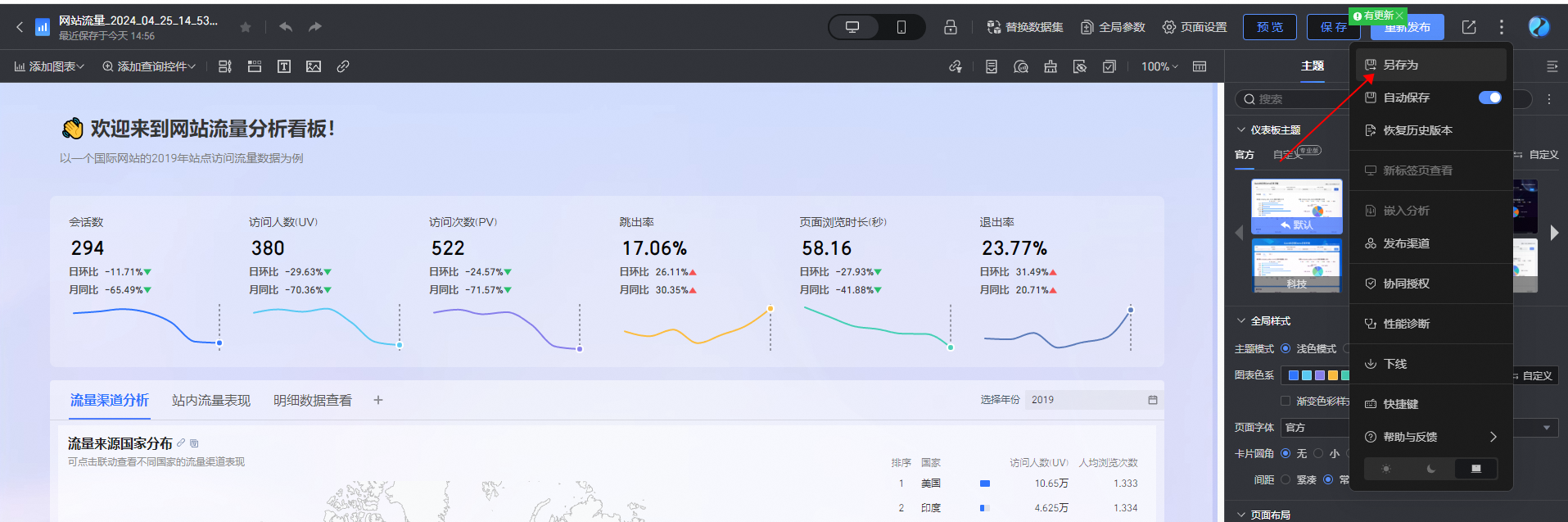Image resolution: width=1568 pixels, height=522 pixels.
Task: Click the 预览 preview button
Action: pos(1270,27)
